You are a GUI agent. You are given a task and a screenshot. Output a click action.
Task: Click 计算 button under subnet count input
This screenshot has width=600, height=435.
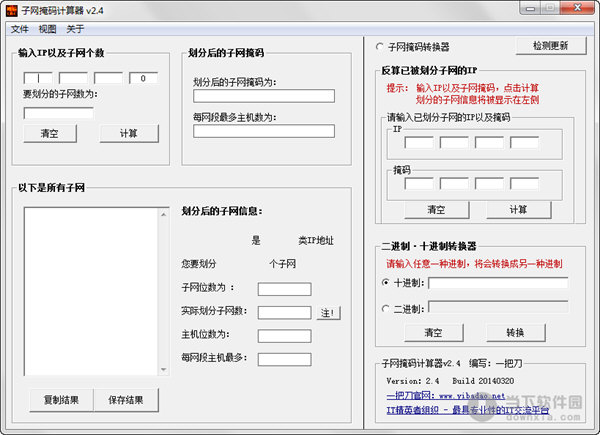[128, 133]
